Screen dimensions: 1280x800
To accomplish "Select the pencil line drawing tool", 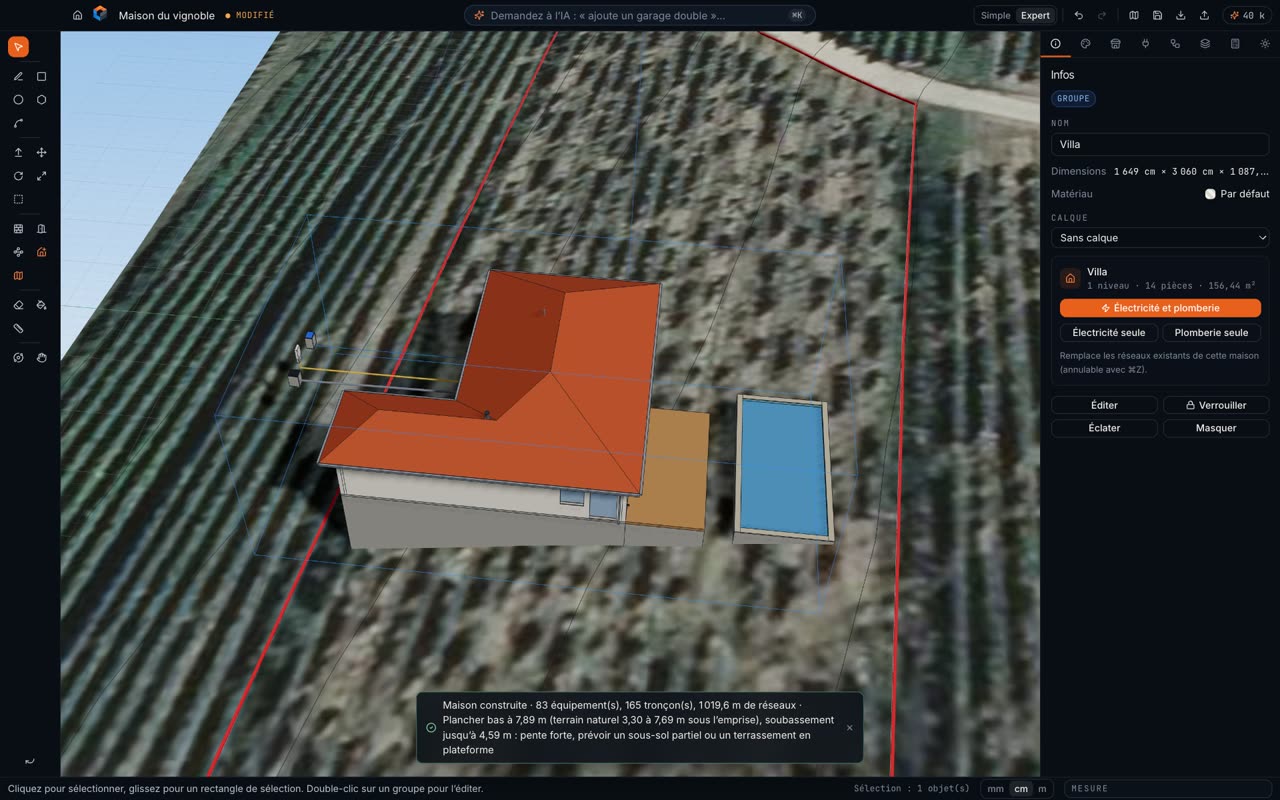I will coord(18,76).
